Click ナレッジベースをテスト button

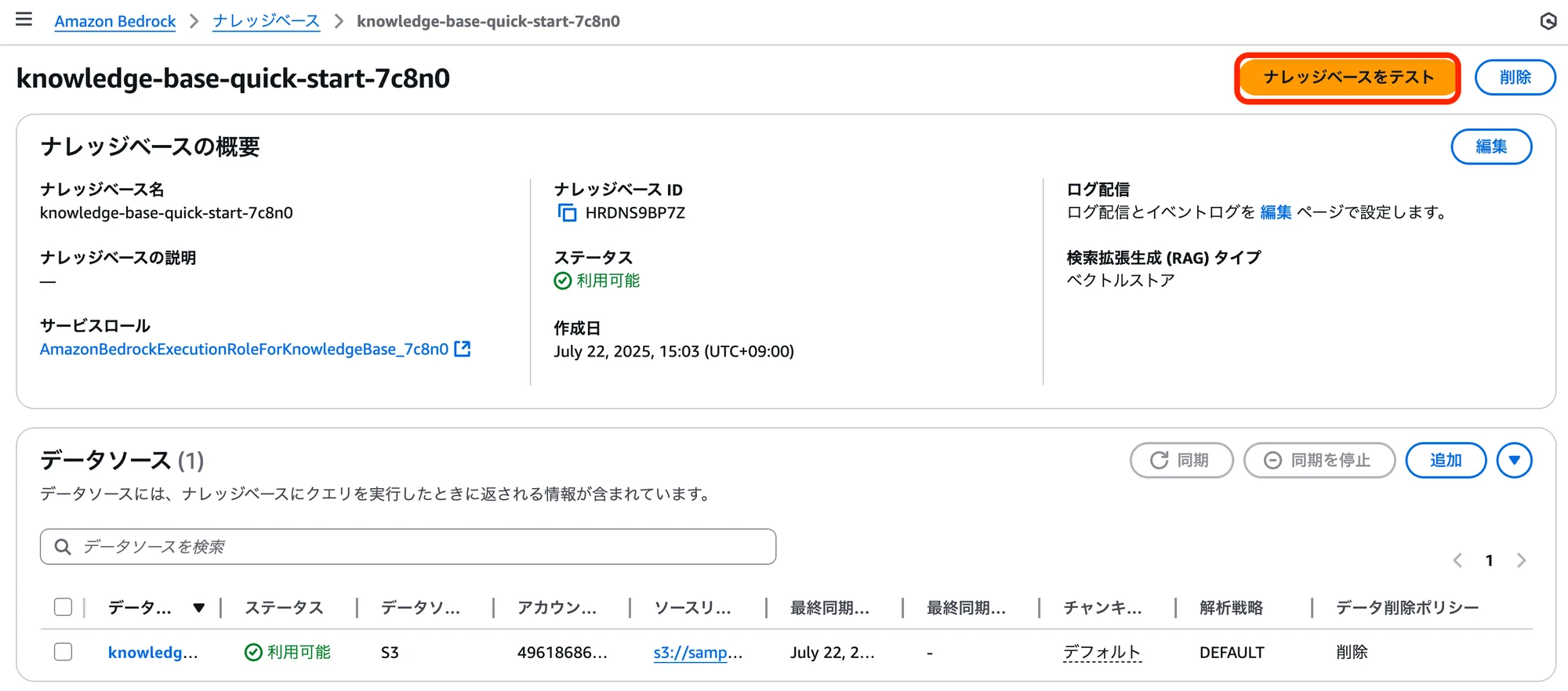[x=1348, y=77]
